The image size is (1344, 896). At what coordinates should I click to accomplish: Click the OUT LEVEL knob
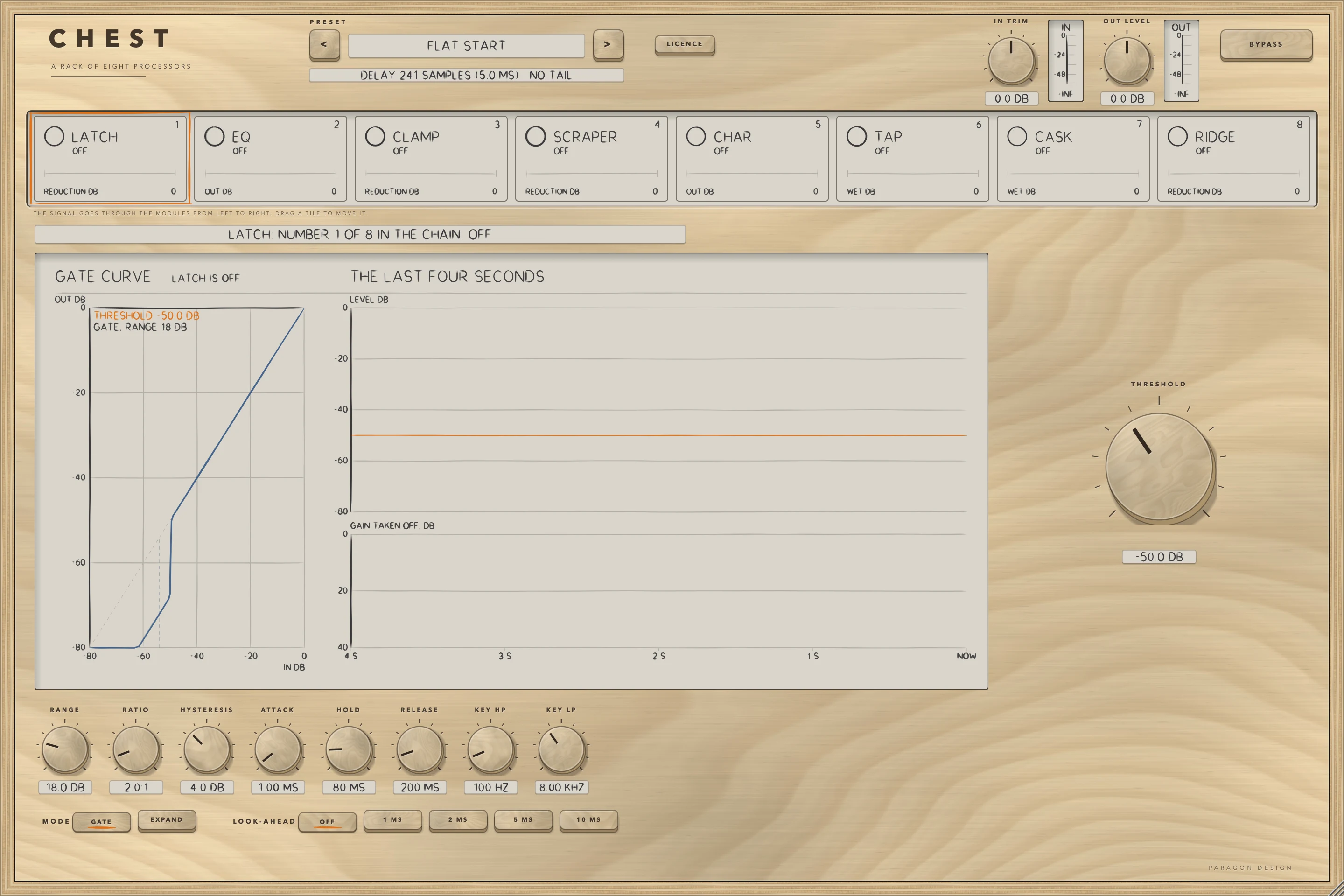(x=1127, y=61)
